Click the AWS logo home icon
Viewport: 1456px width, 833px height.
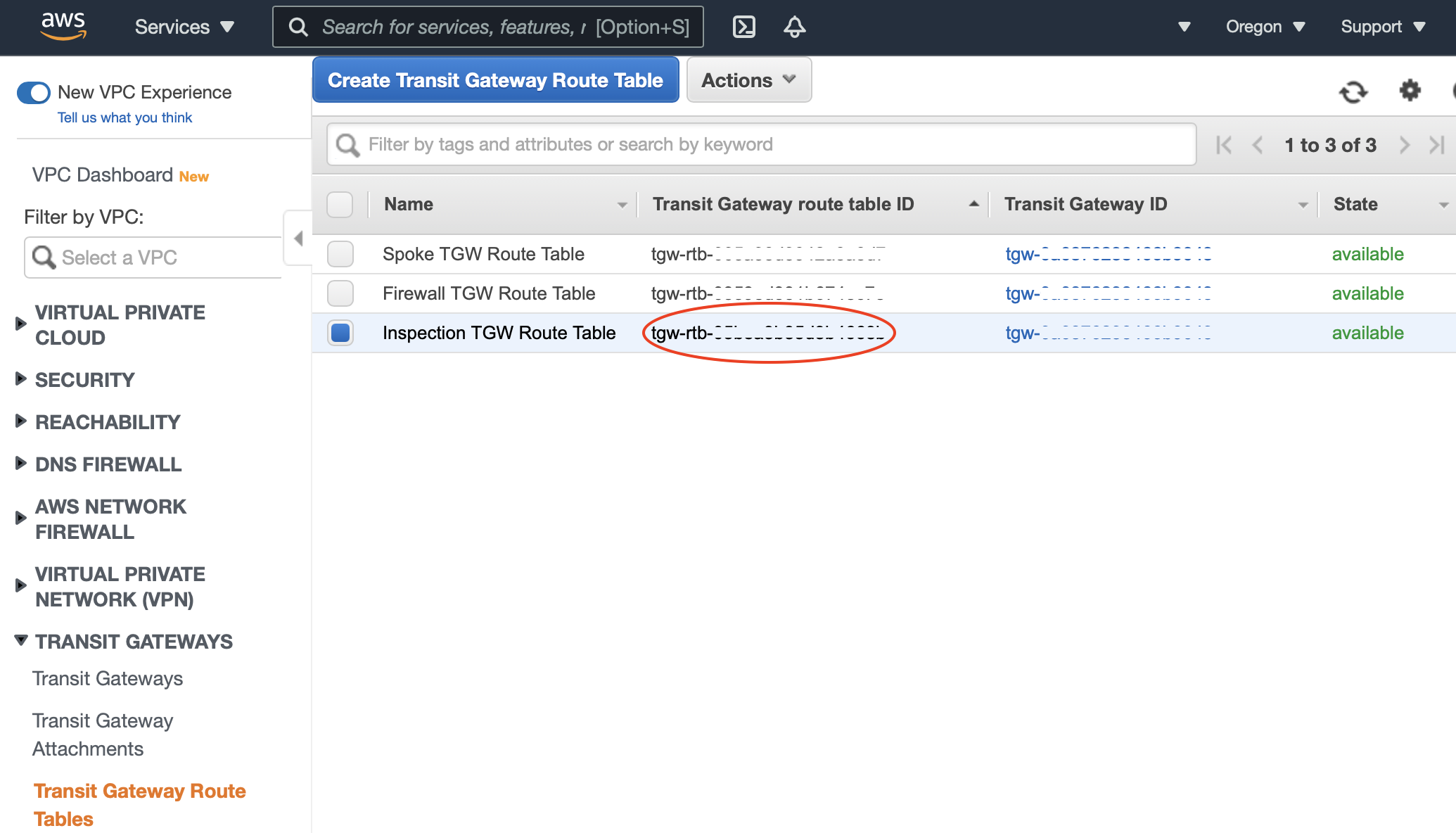click(63, 26)
